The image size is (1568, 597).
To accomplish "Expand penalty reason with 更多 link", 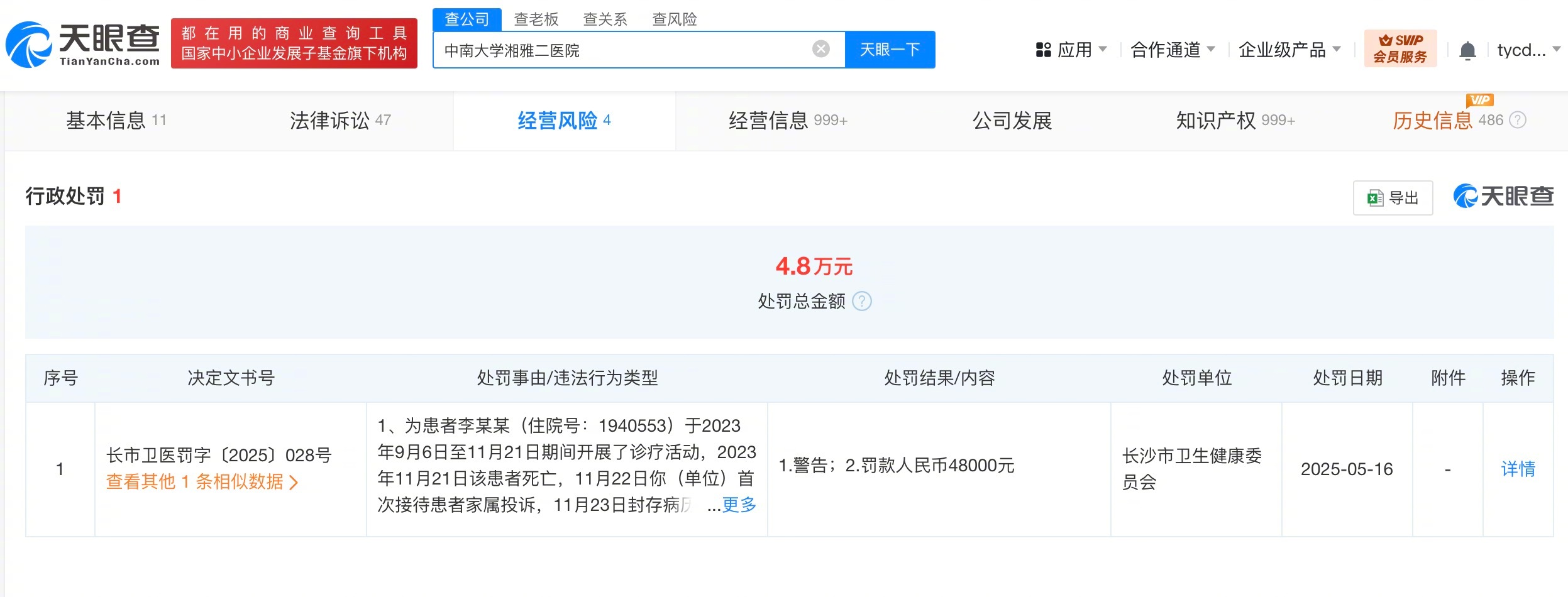I will tap(739, 505).
